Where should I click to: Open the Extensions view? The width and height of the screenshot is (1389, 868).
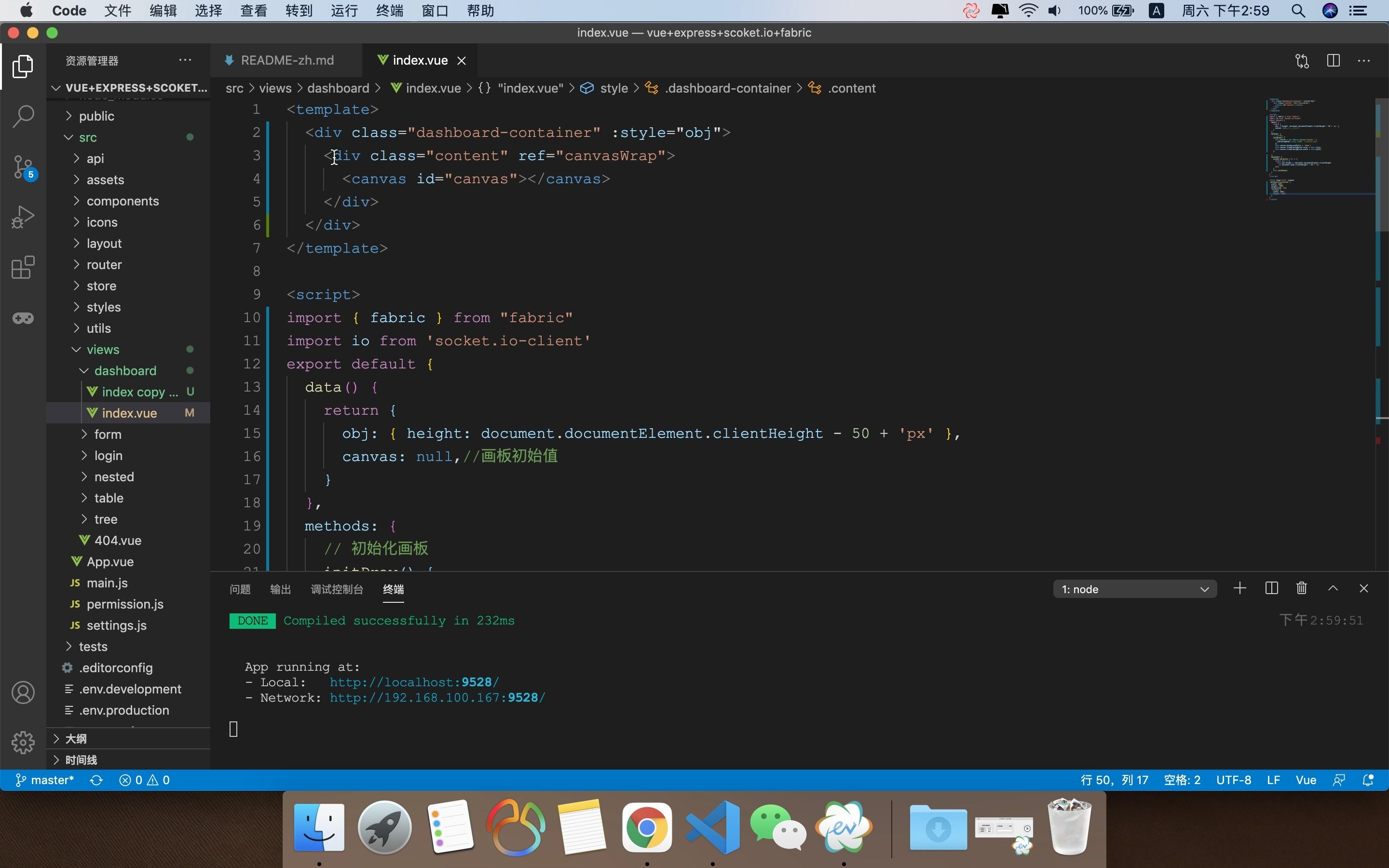click(x=23, y=268)
